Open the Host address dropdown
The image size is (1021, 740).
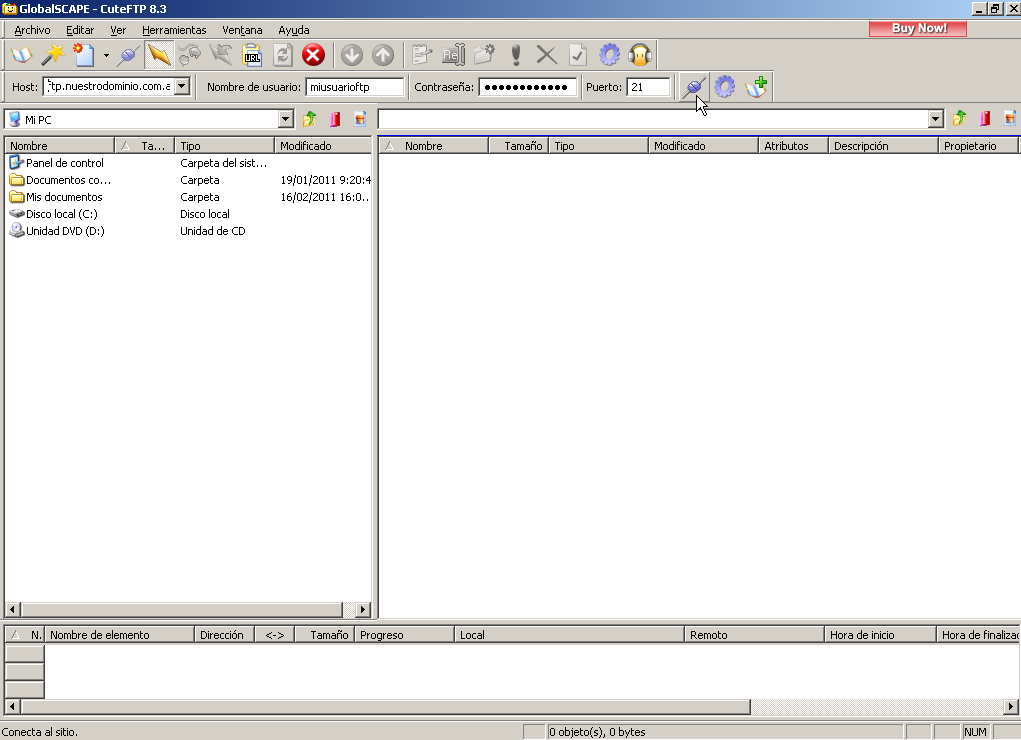(x=182, y=87)
